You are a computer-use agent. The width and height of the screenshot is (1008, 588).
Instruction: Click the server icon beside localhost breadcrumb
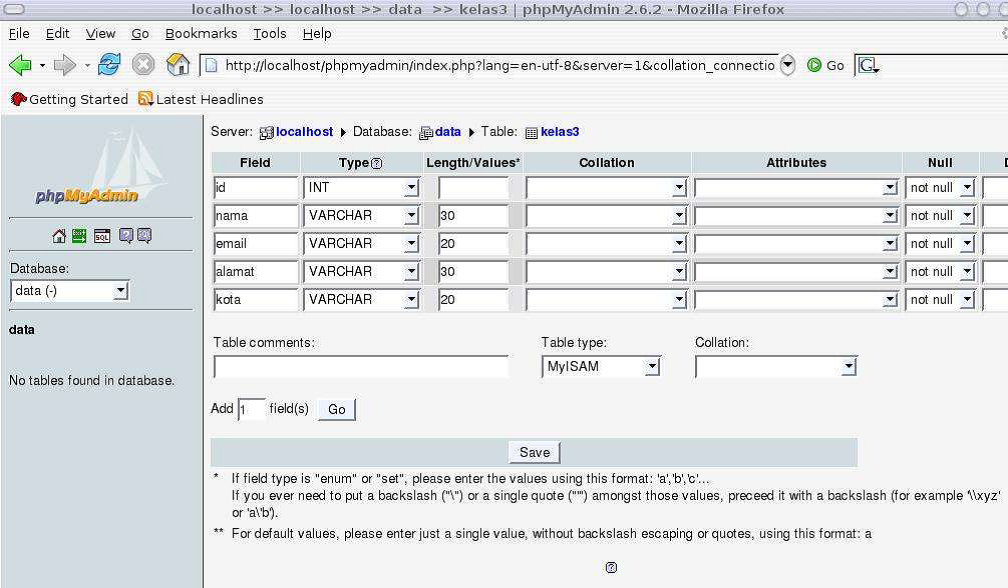(x=265, y=132)
